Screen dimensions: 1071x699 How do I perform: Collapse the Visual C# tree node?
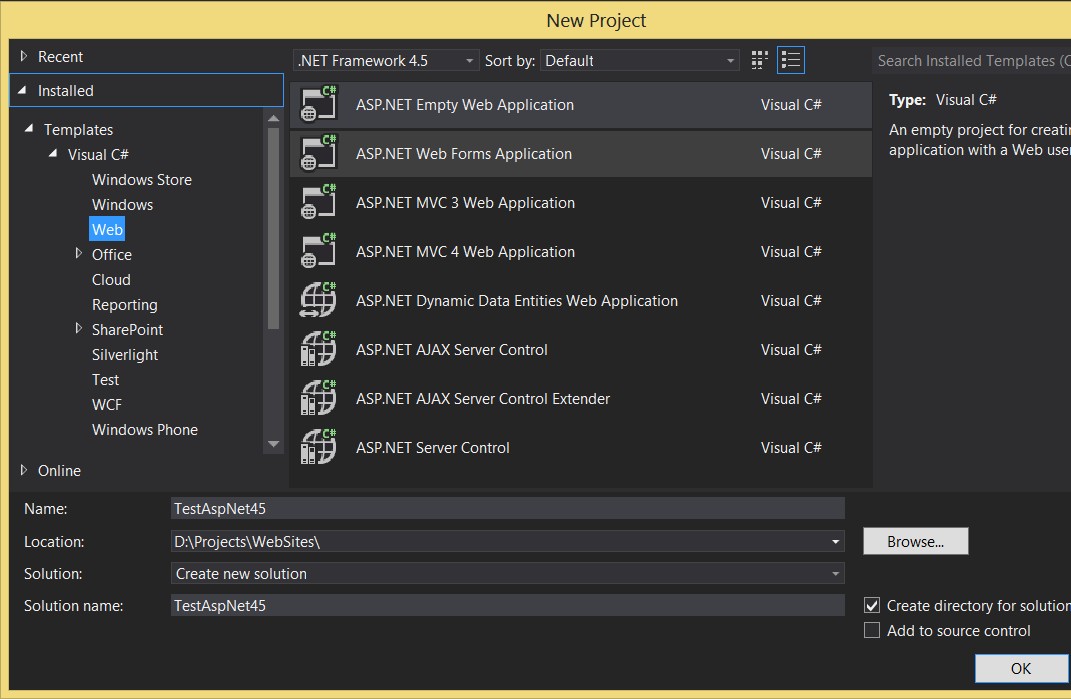coord(53,154)
